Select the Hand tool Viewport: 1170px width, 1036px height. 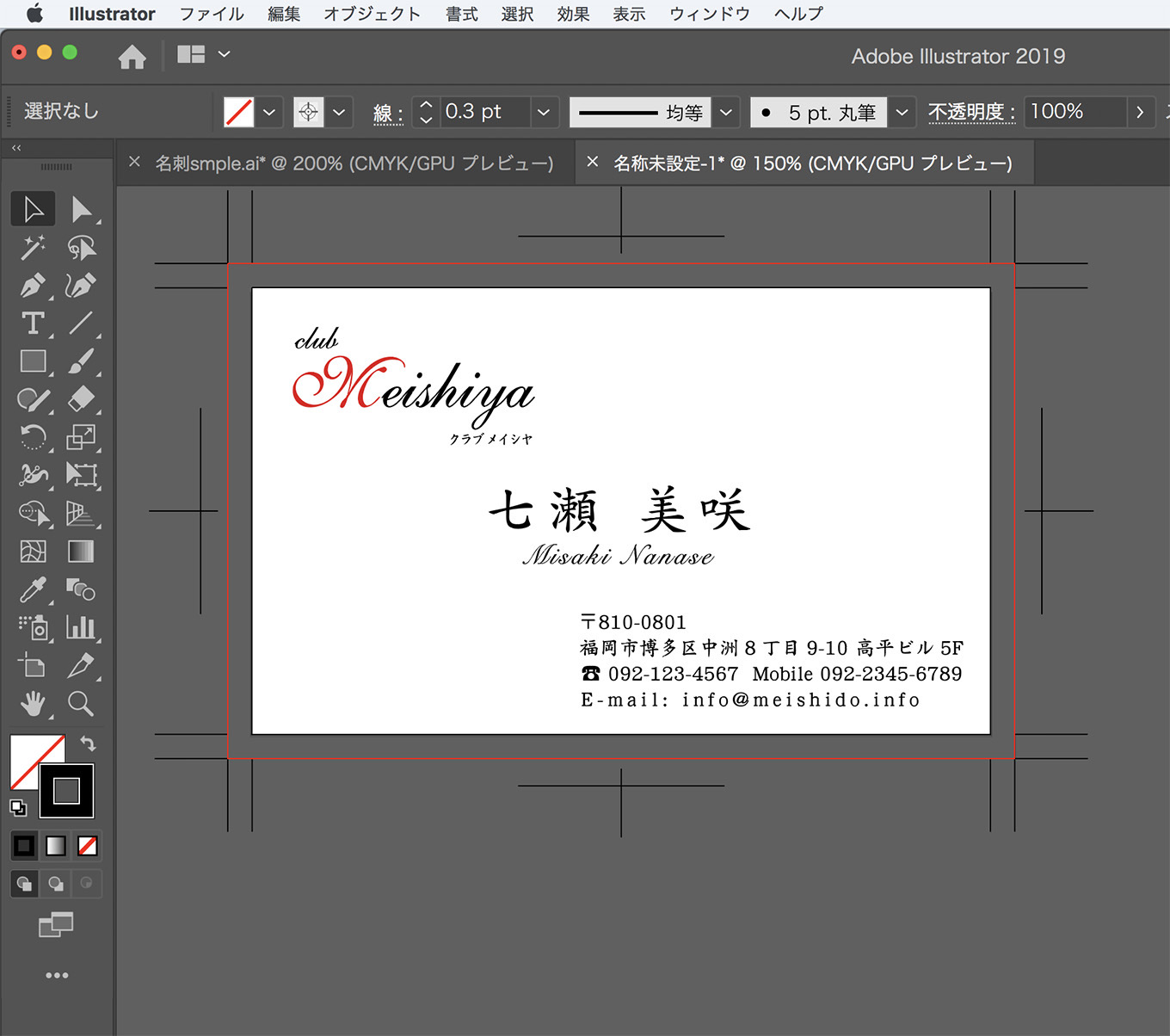pyautogui.click(x=34, y=704)
